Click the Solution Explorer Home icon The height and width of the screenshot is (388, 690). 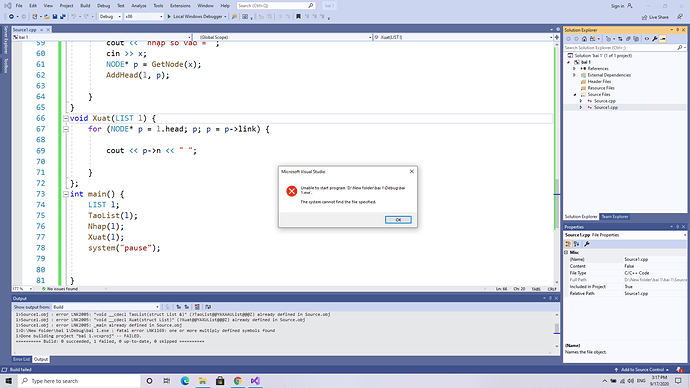click(x=584, y=39)
